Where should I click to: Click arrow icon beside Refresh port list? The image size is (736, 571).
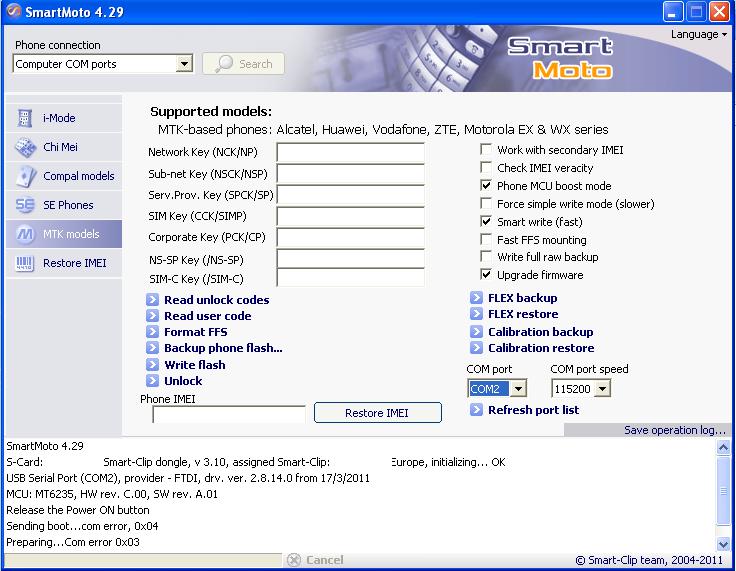click(476, 409)
